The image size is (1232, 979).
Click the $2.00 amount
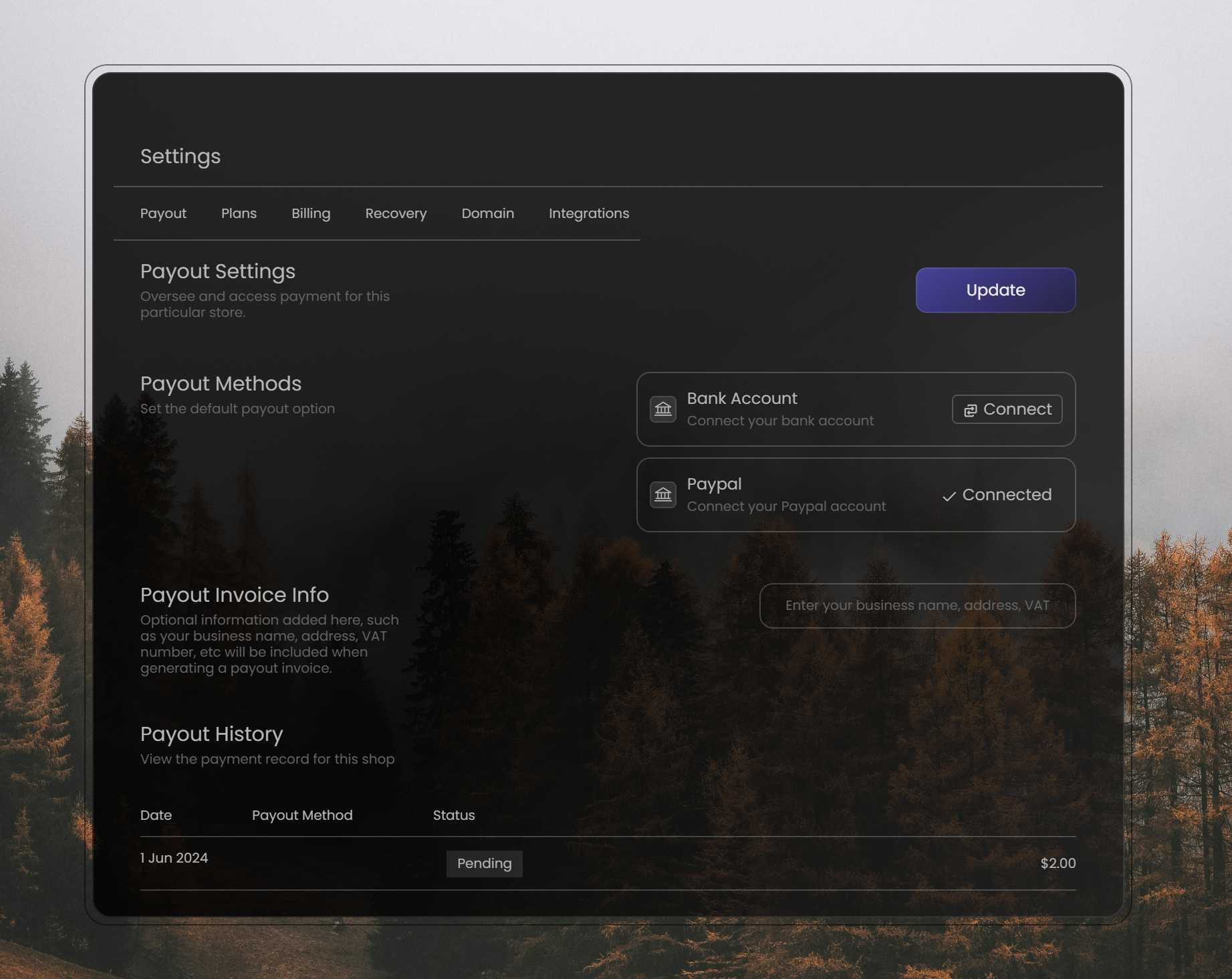click(x=1058, y=863)
